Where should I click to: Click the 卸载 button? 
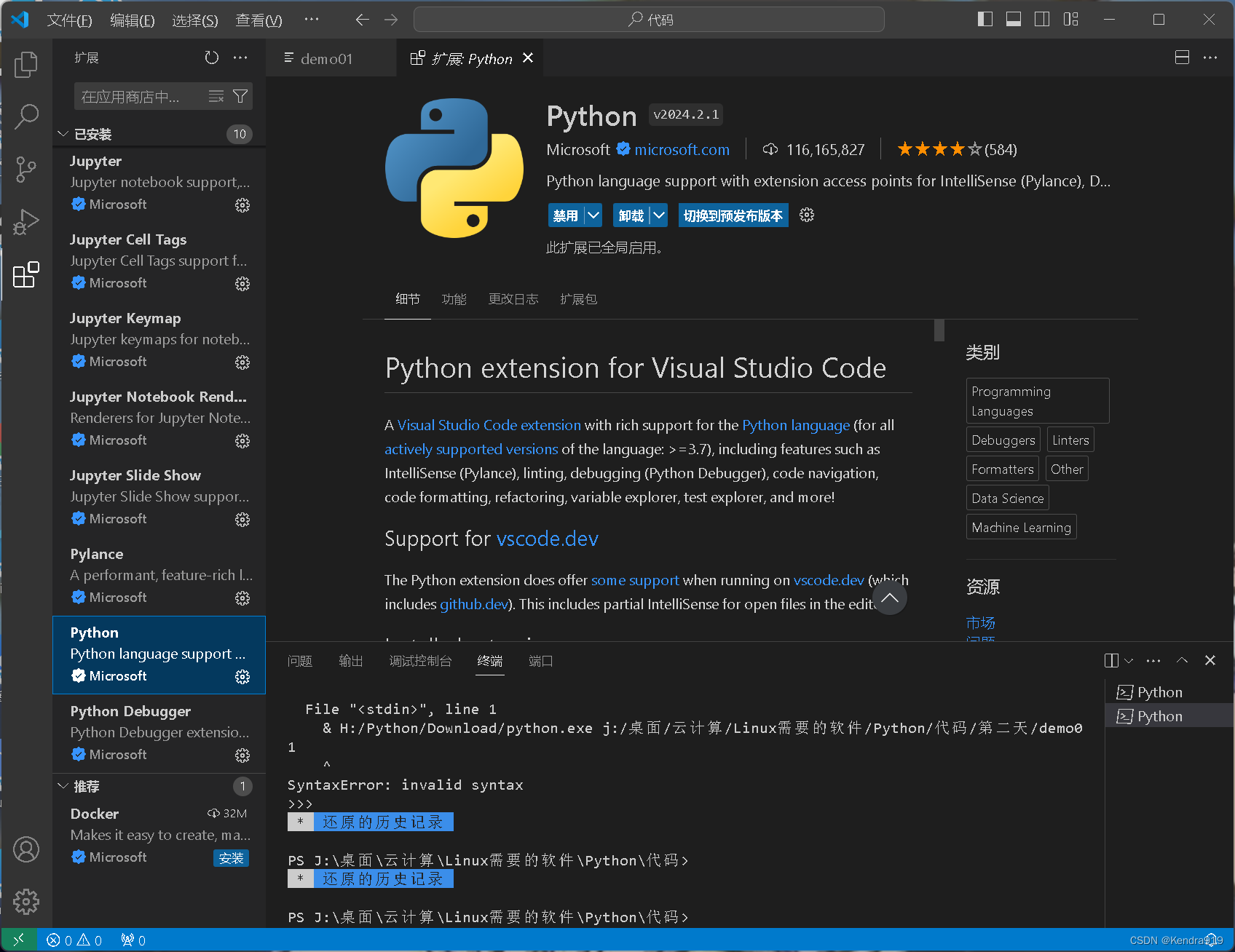[x=631, y=215]
